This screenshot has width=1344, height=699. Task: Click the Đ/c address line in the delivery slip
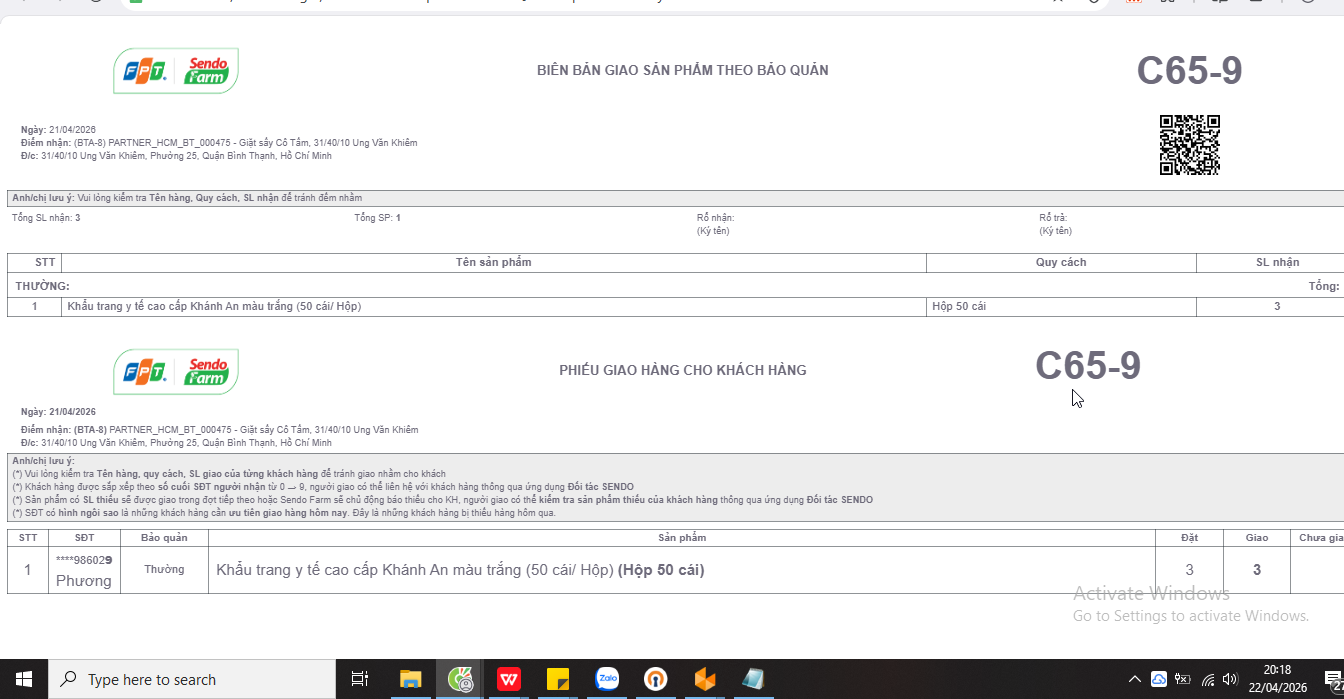click(176, 442)
